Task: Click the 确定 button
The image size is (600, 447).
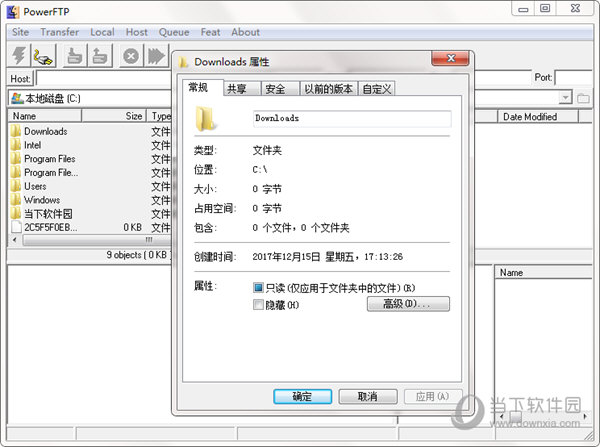Action: 302,396
